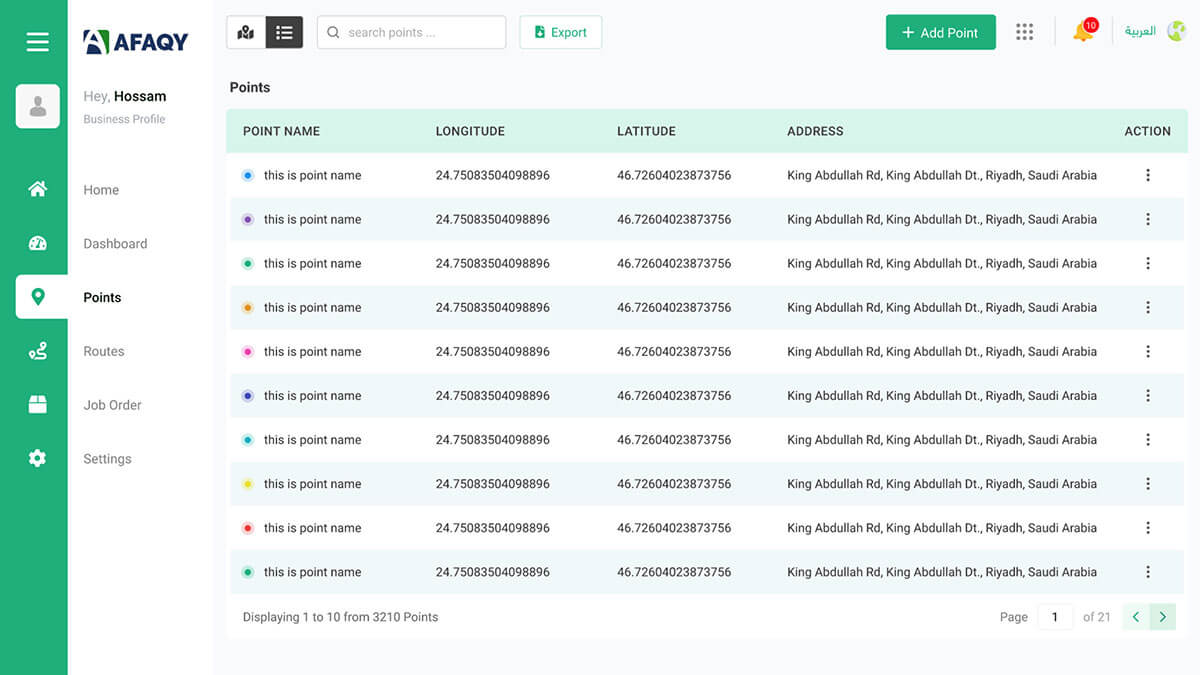Open the Points menu item

(x=102, y=298)
